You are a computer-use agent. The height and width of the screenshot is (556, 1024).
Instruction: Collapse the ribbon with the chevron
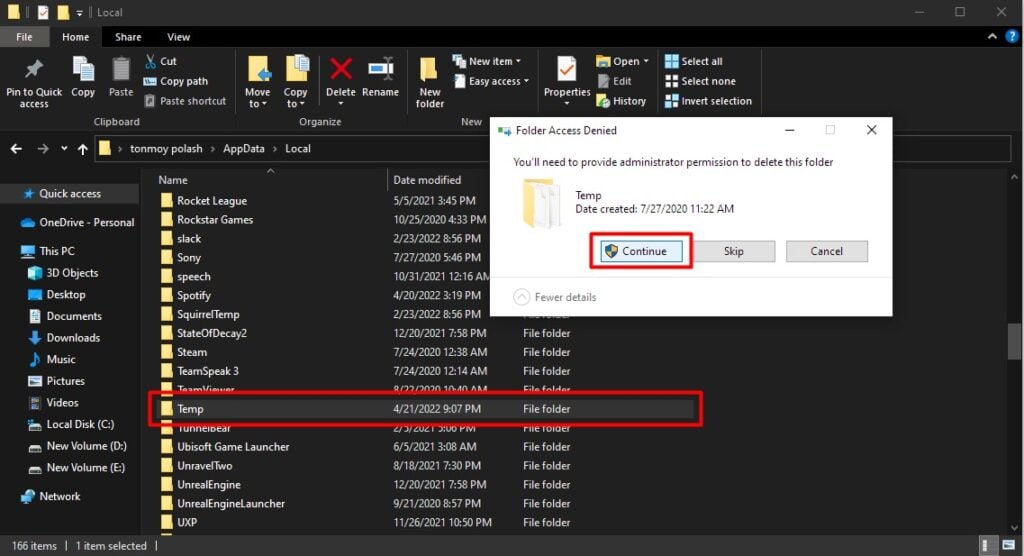[992, 37]
